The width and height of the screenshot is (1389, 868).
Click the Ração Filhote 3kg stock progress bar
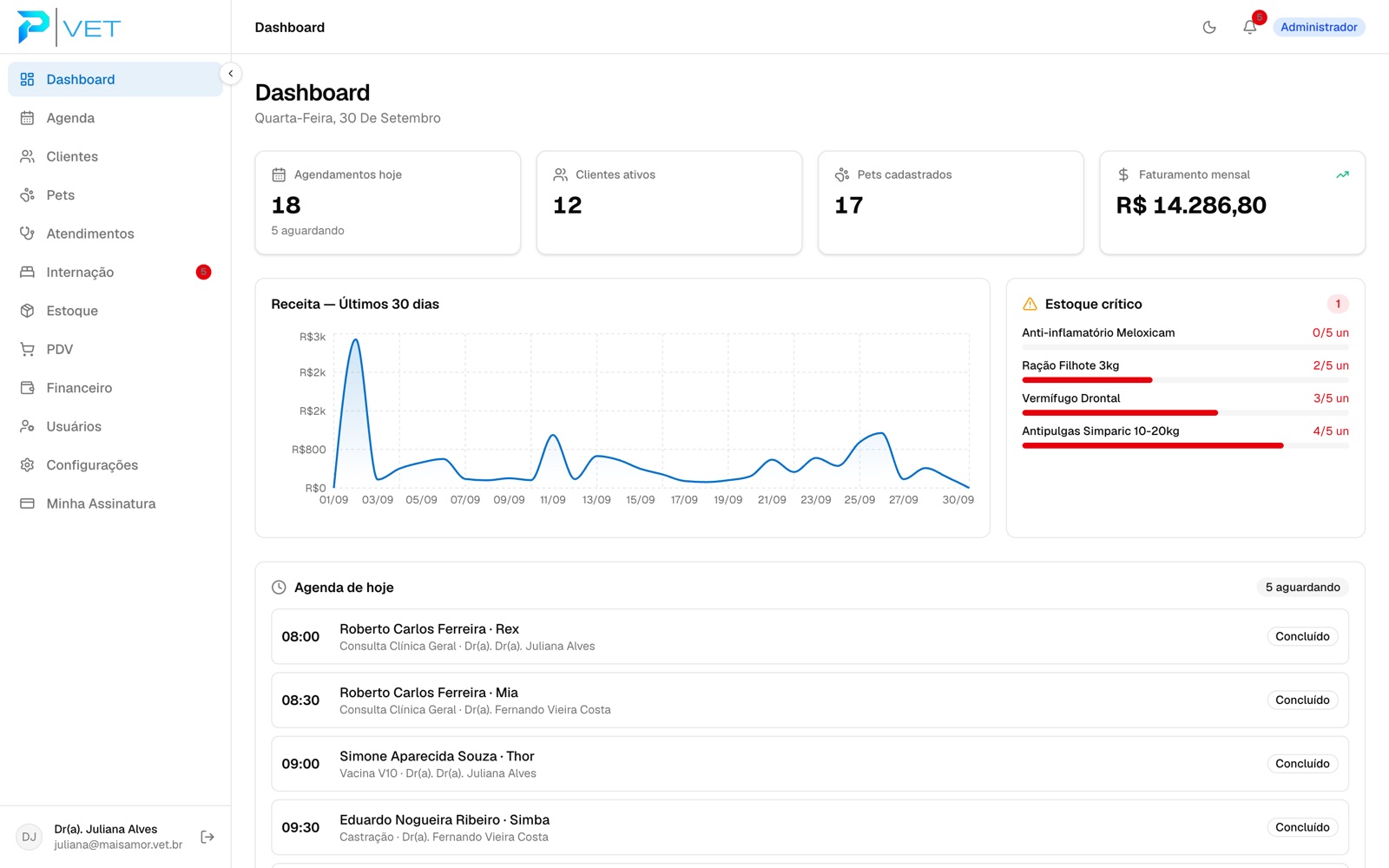tap(1185, 380)
